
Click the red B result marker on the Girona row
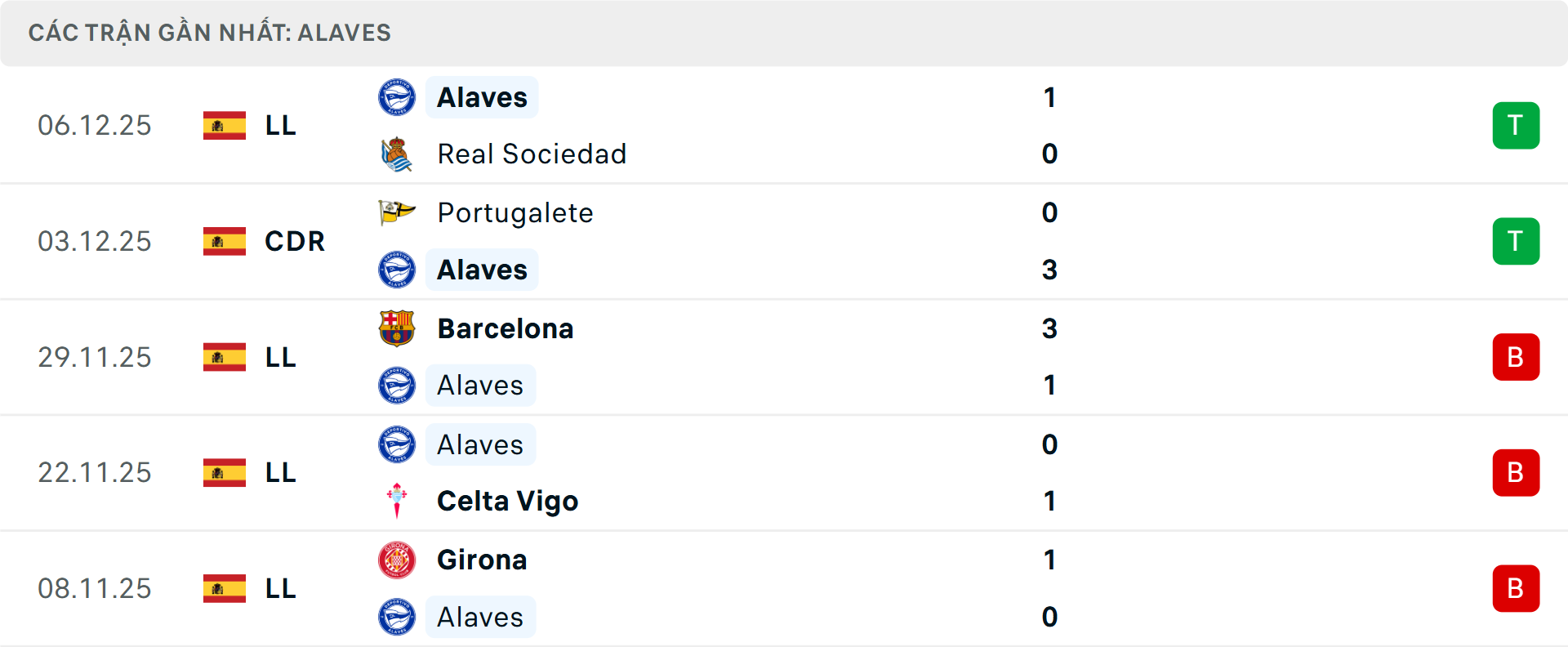click(1516, 588)
